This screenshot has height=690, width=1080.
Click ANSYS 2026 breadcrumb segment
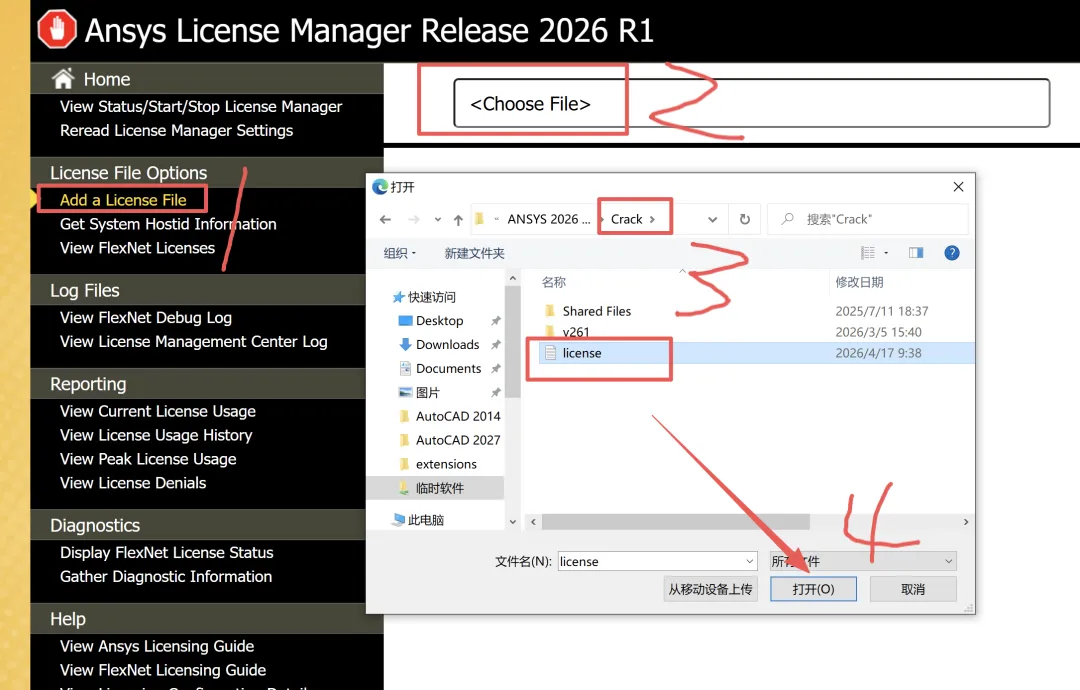click(549, 219)
